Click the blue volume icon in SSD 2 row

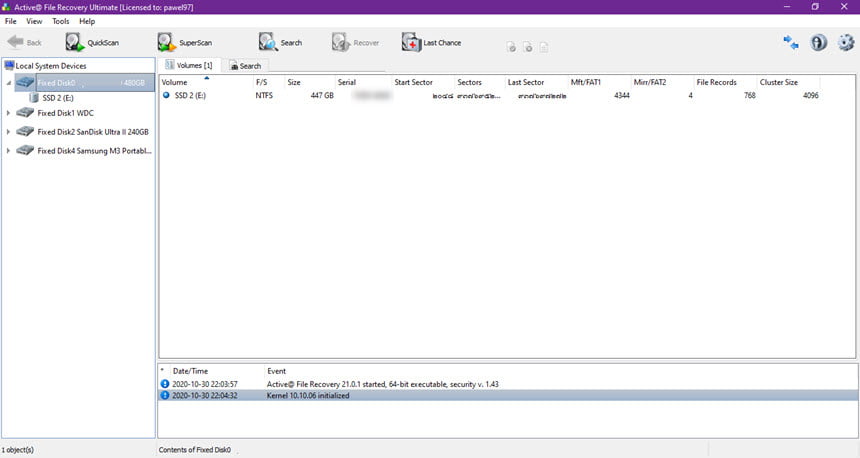point(166,95)
